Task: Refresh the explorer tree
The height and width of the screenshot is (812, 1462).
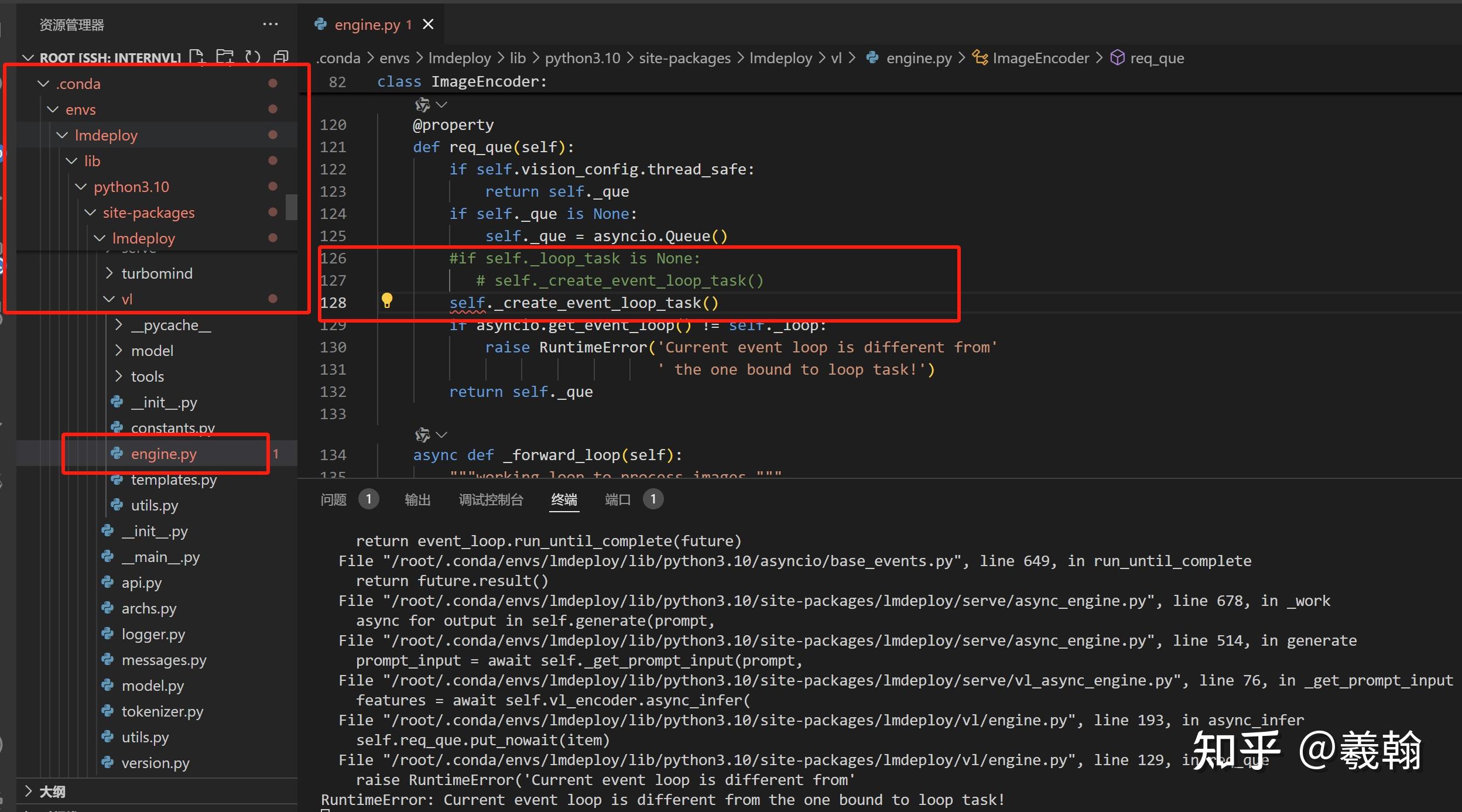Action: 253,57
